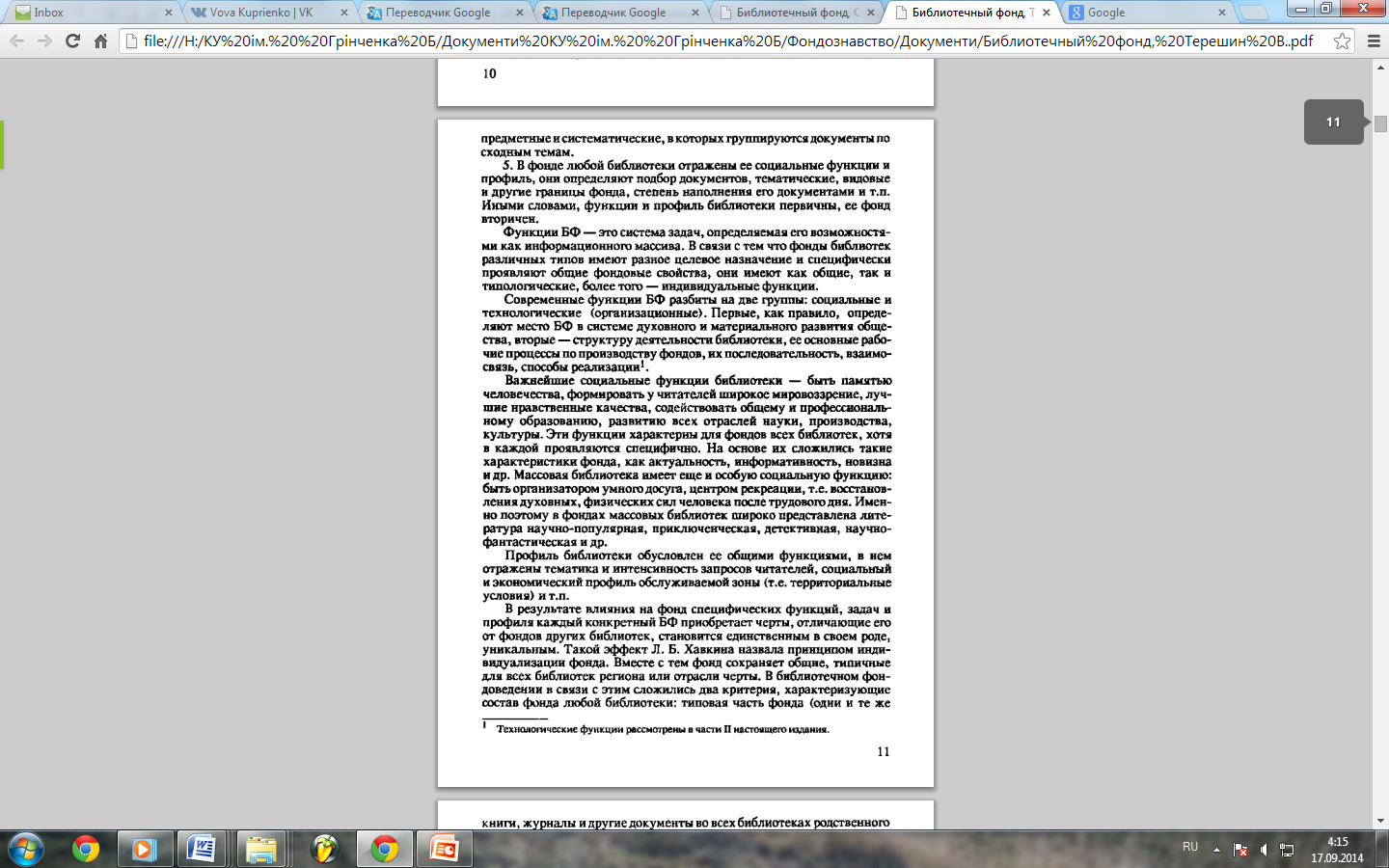Show hidden tray icons arrow

pos(1216,850)
